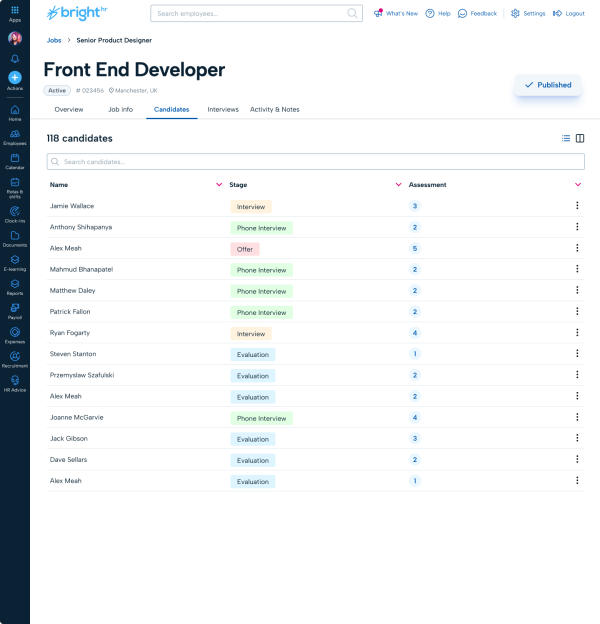Screen dimensions: 600x624
Task: Click Ryan Fogarty's assessment score 4
Action: tap(415, 333)
